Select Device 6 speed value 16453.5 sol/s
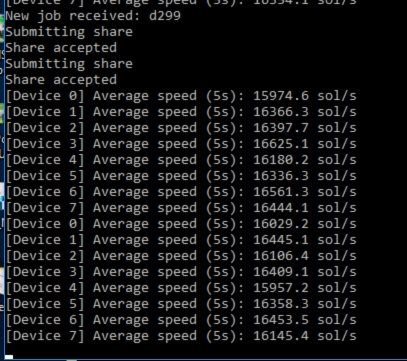The height and width of the screenshot is (361, 407). [x=305, y=320]
